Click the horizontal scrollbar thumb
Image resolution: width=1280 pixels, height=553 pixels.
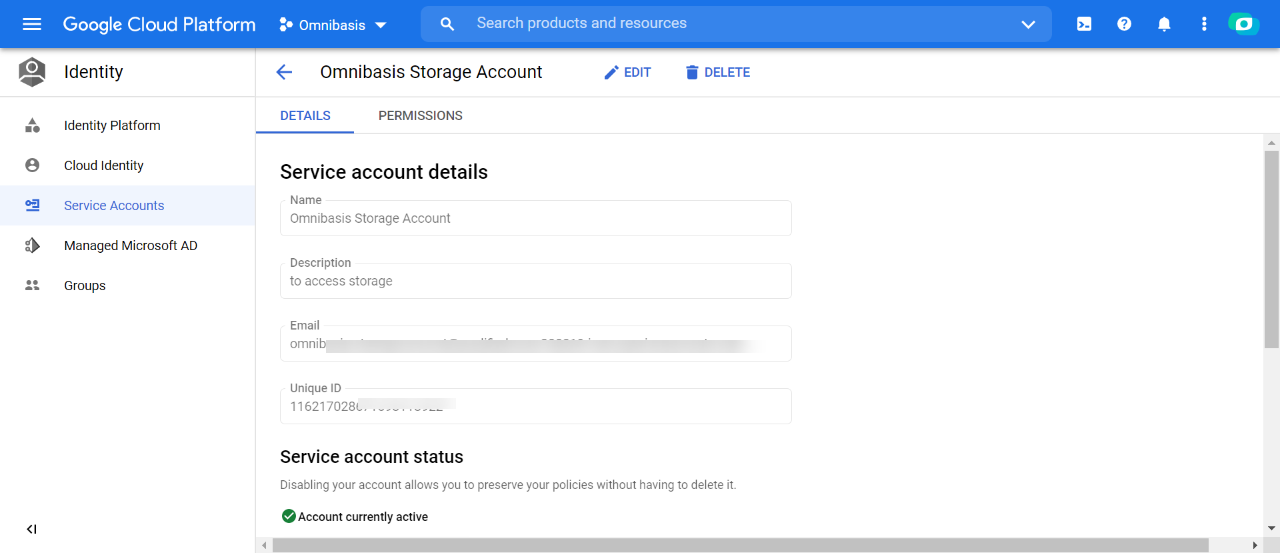(x=740, y=545)
